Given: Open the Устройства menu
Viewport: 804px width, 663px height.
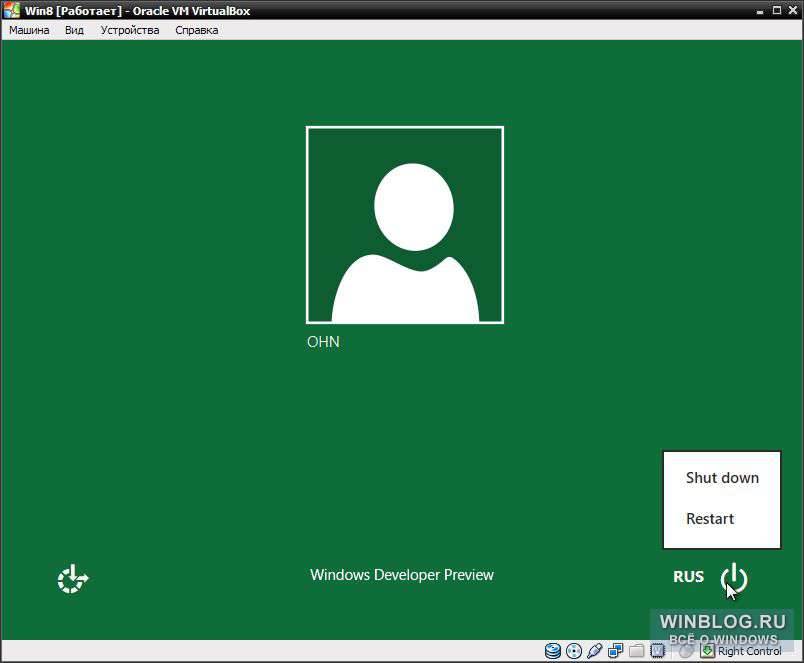Looking at the screenshot, I should [x=130, y=30].
